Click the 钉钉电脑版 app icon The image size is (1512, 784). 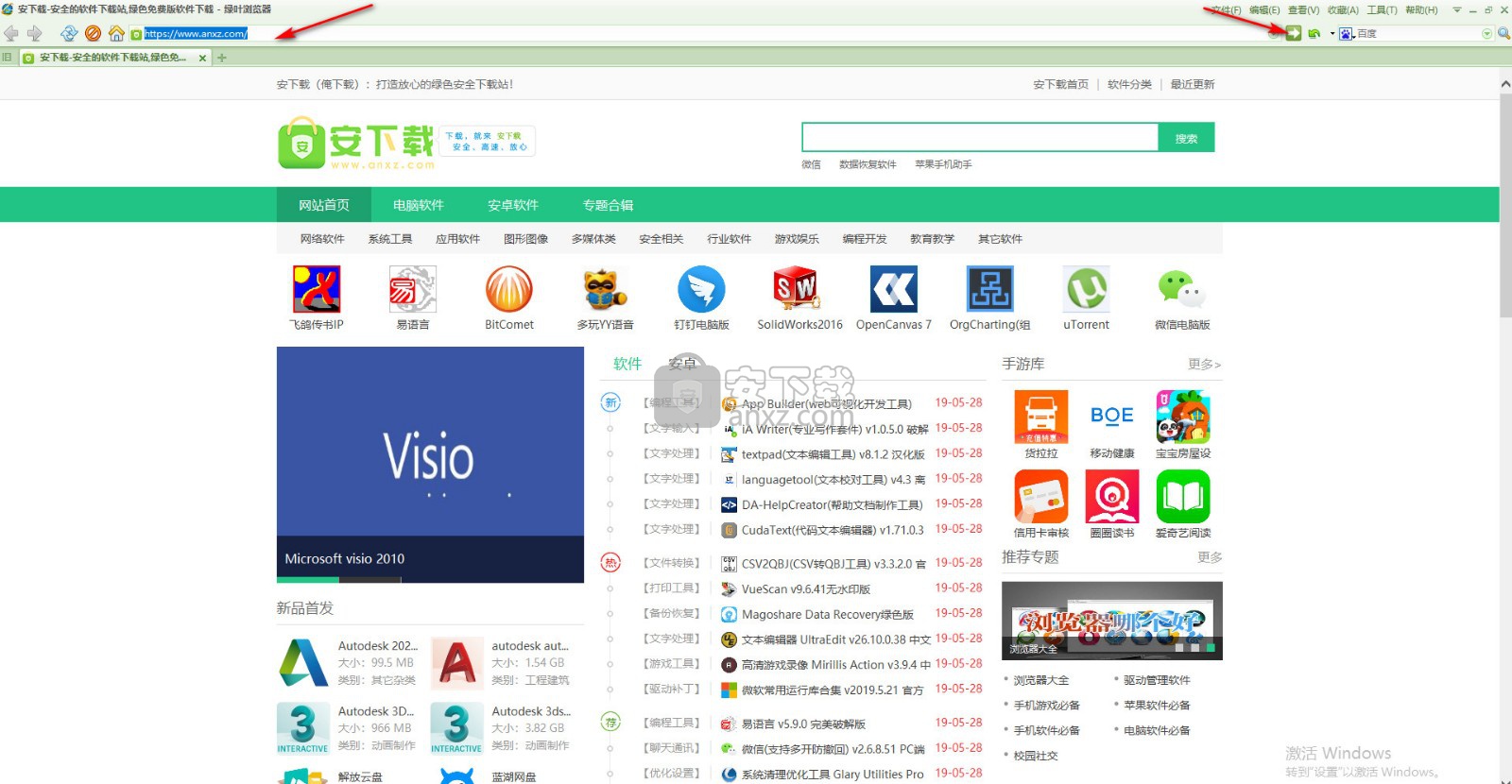coord(701,289)
